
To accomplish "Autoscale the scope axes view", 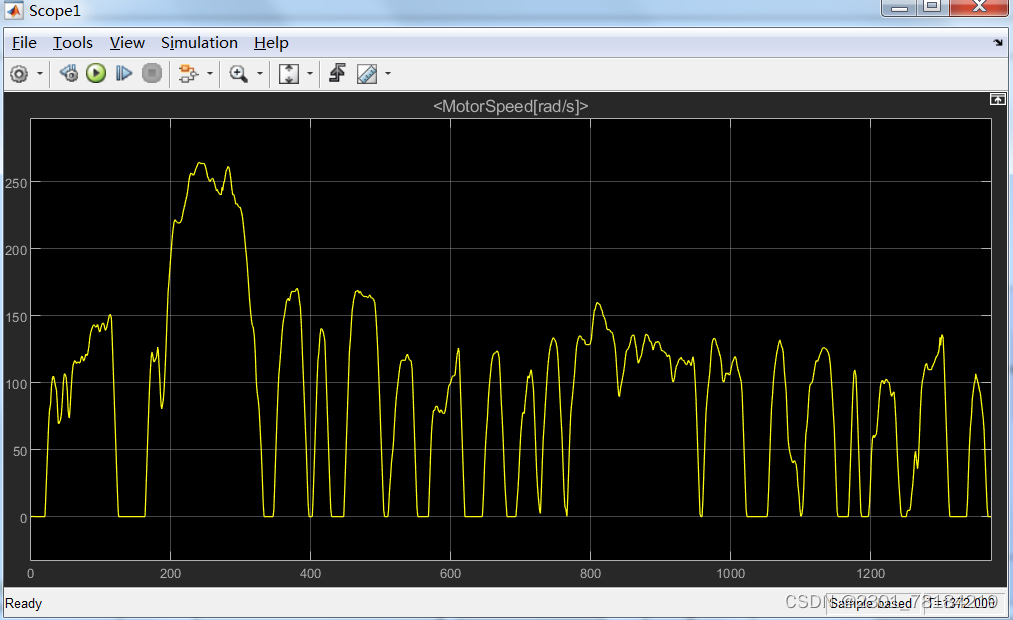I will [x=288, y=73].
